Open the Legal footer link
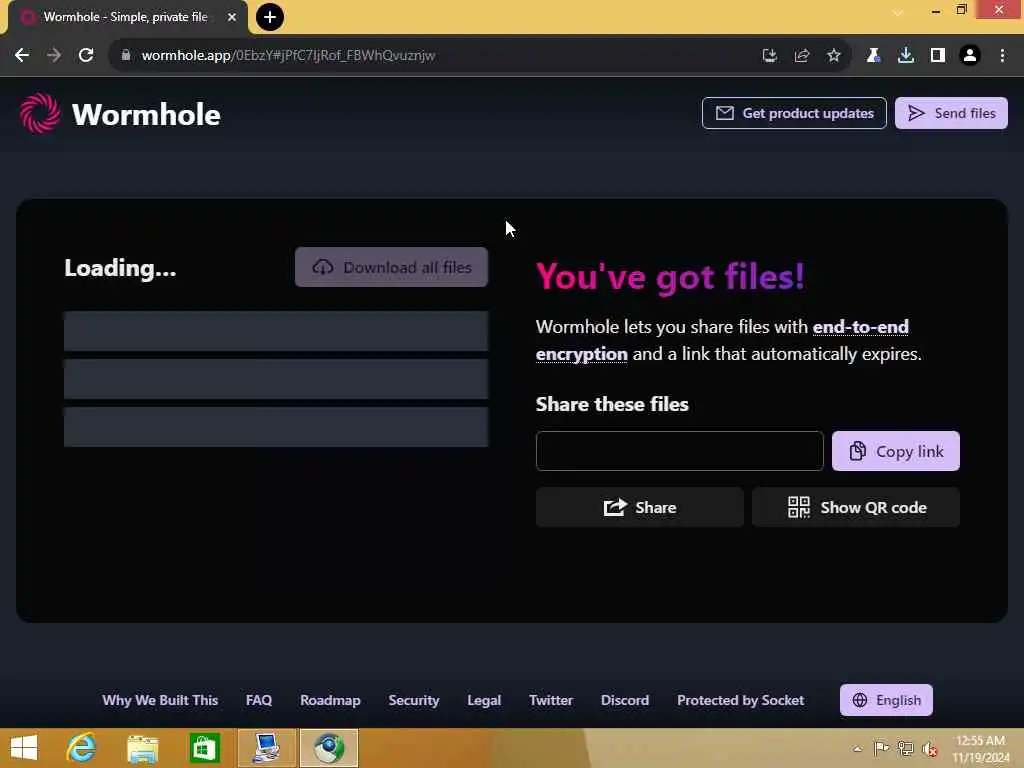Screen dimensions: 1024x768 pyautogui.click(x=484, y=700)
